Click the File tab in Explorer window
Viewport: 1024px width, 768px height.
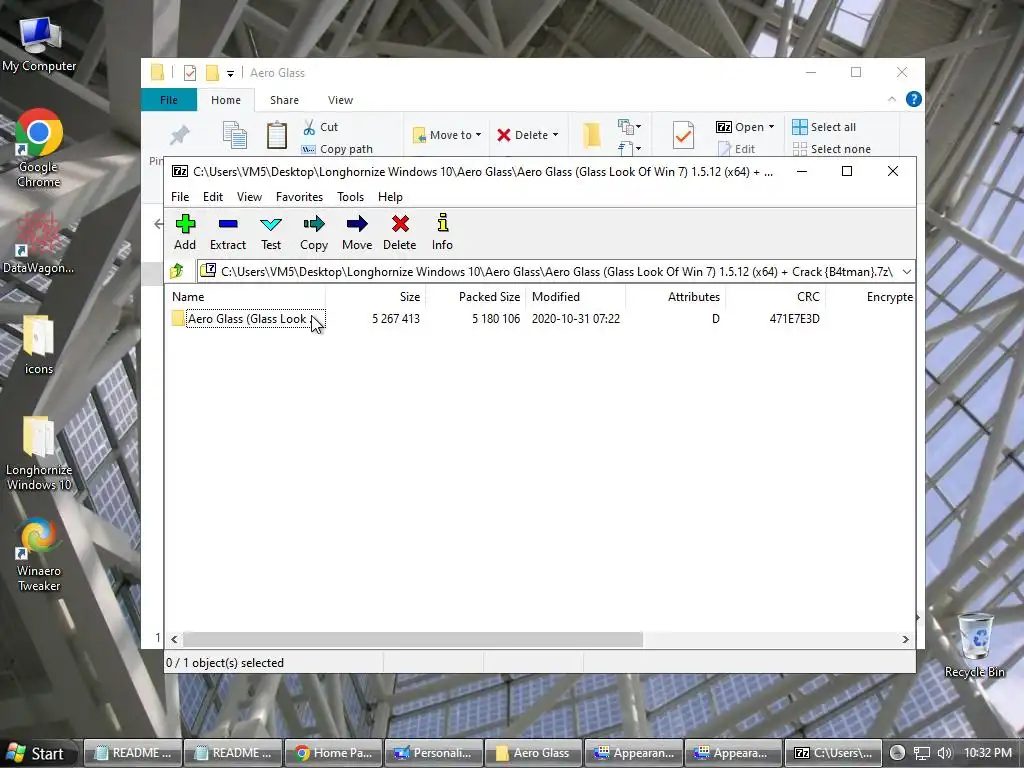click(x=168, y=100)
